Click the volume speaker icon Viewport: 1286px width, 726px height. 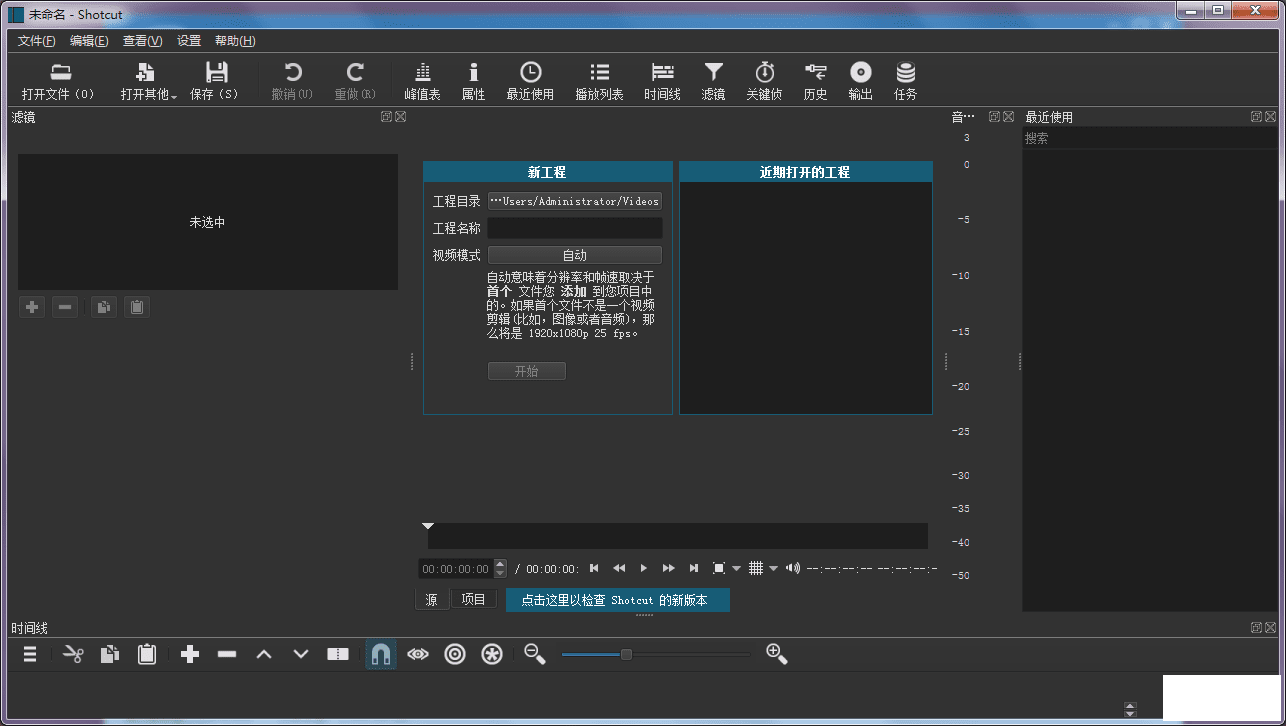pyautogui.click(x=793, y=568)
